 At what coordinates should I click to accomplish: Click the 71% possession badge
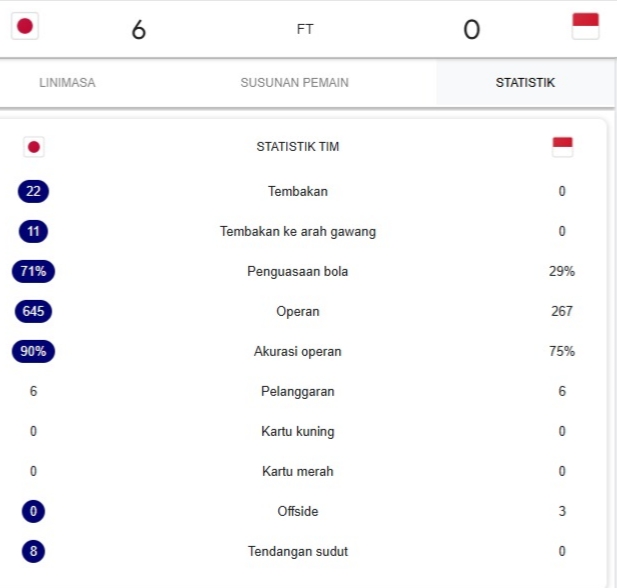(x=33, y=272)
